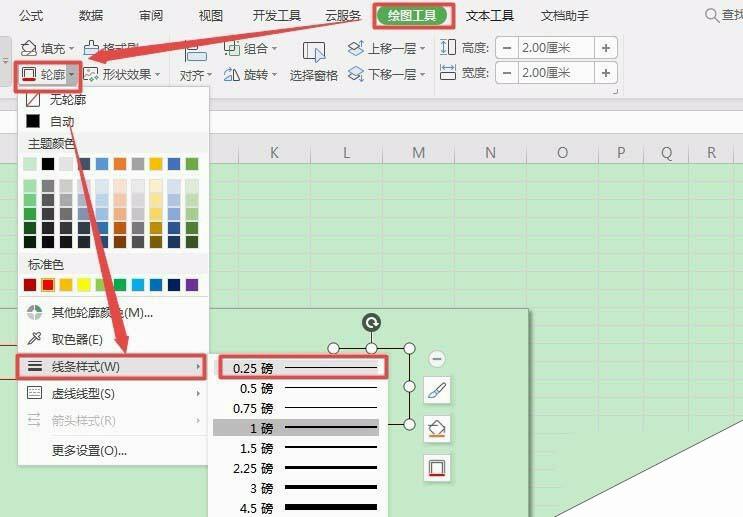Expand the 轮廓 dropdown arrow
Screen dimensions: 743x517
pos(71,74)
